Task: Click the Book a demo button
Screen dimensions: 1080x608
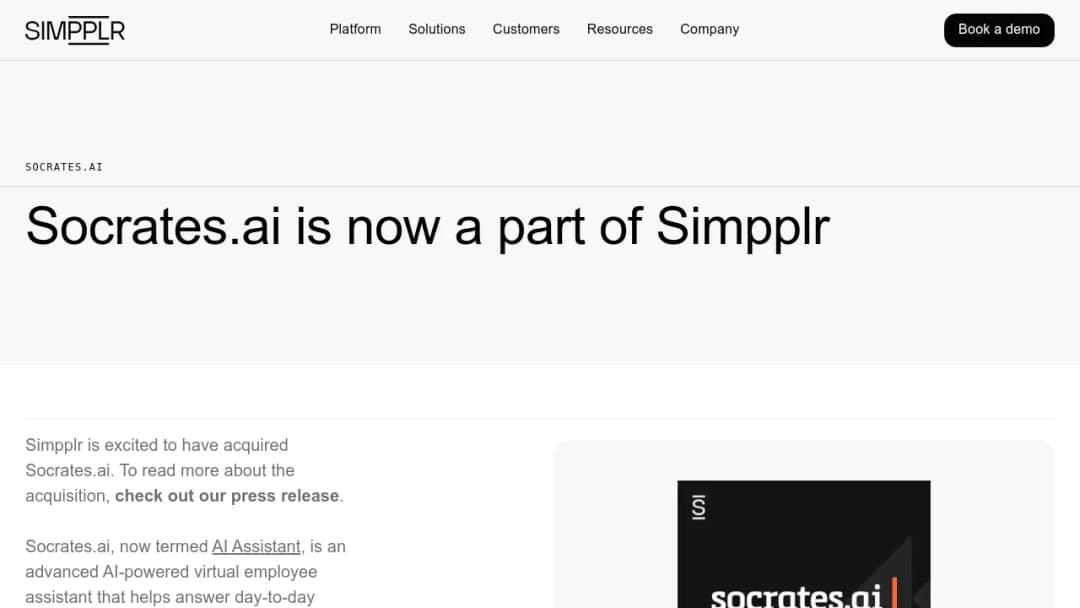Action: pos(999,30)
